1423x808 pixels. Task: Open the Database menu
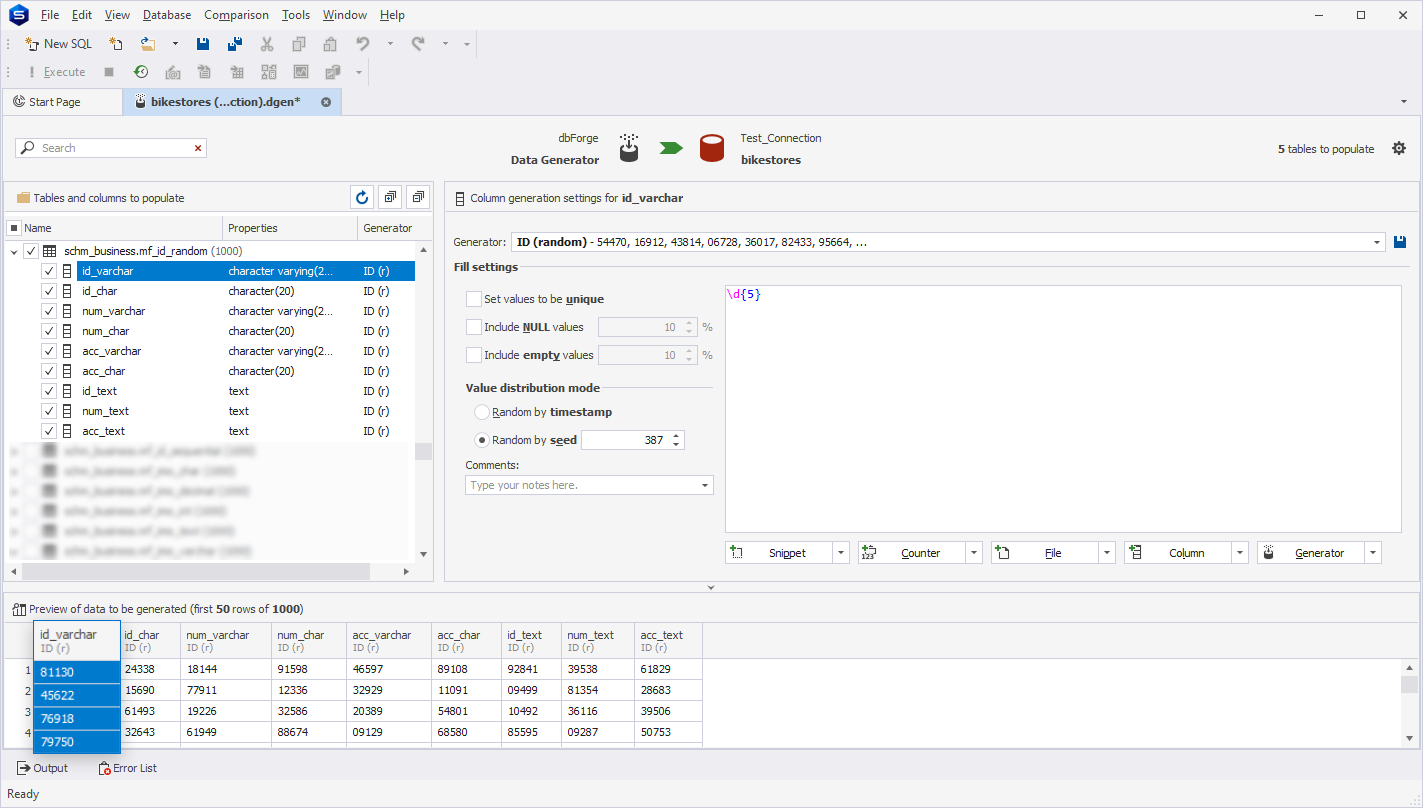[167, 15]
